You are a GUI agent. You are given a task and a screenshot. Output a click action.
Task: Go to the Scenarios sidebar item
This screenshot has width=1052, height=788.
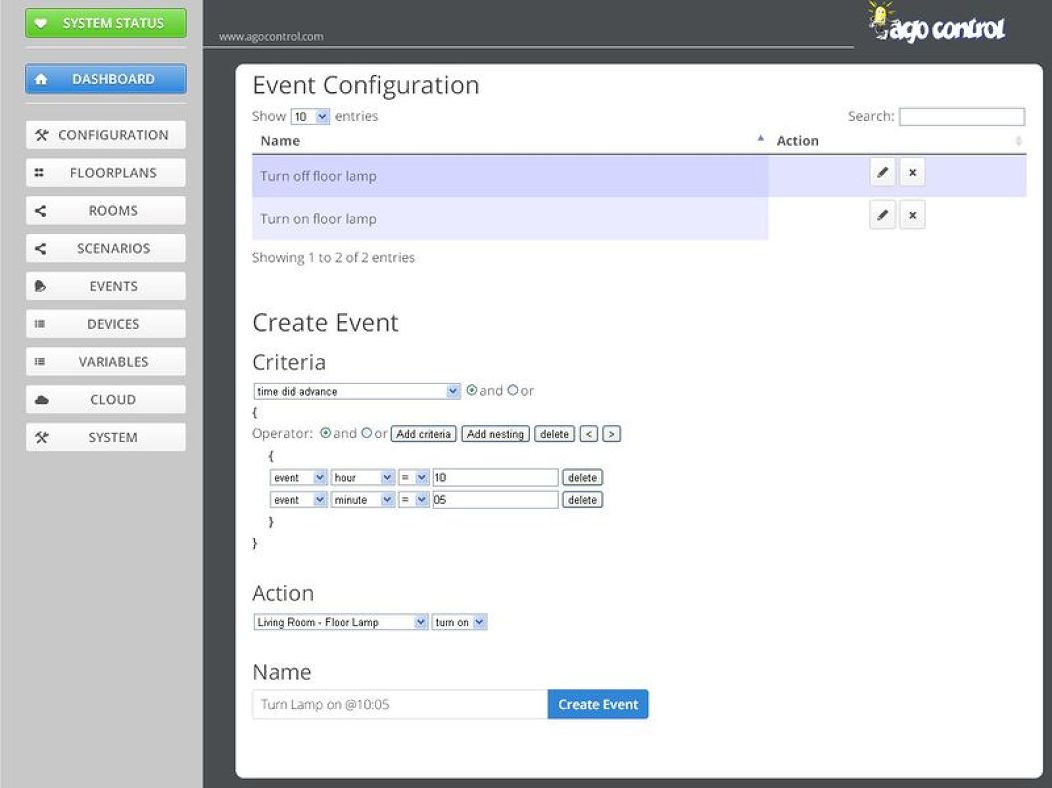point(106,248)
